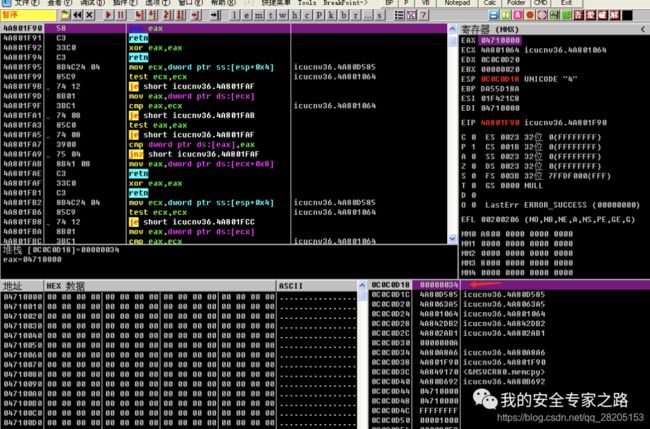Open the 帮助(H) Help menu
The image size is (650, 429).
pyautogui.click(x=223, y=2)
